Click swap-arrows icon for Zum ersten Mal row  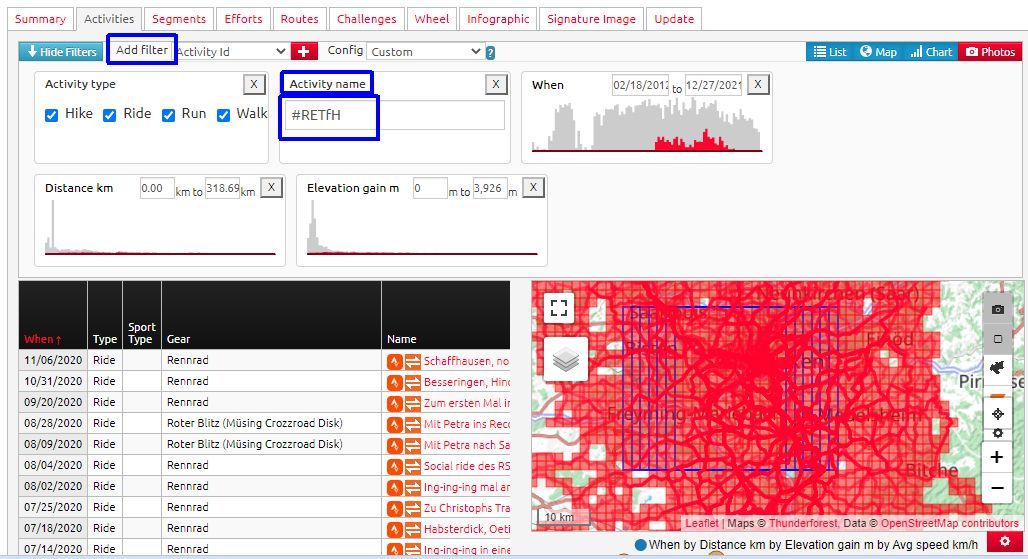tap(412, 403)
